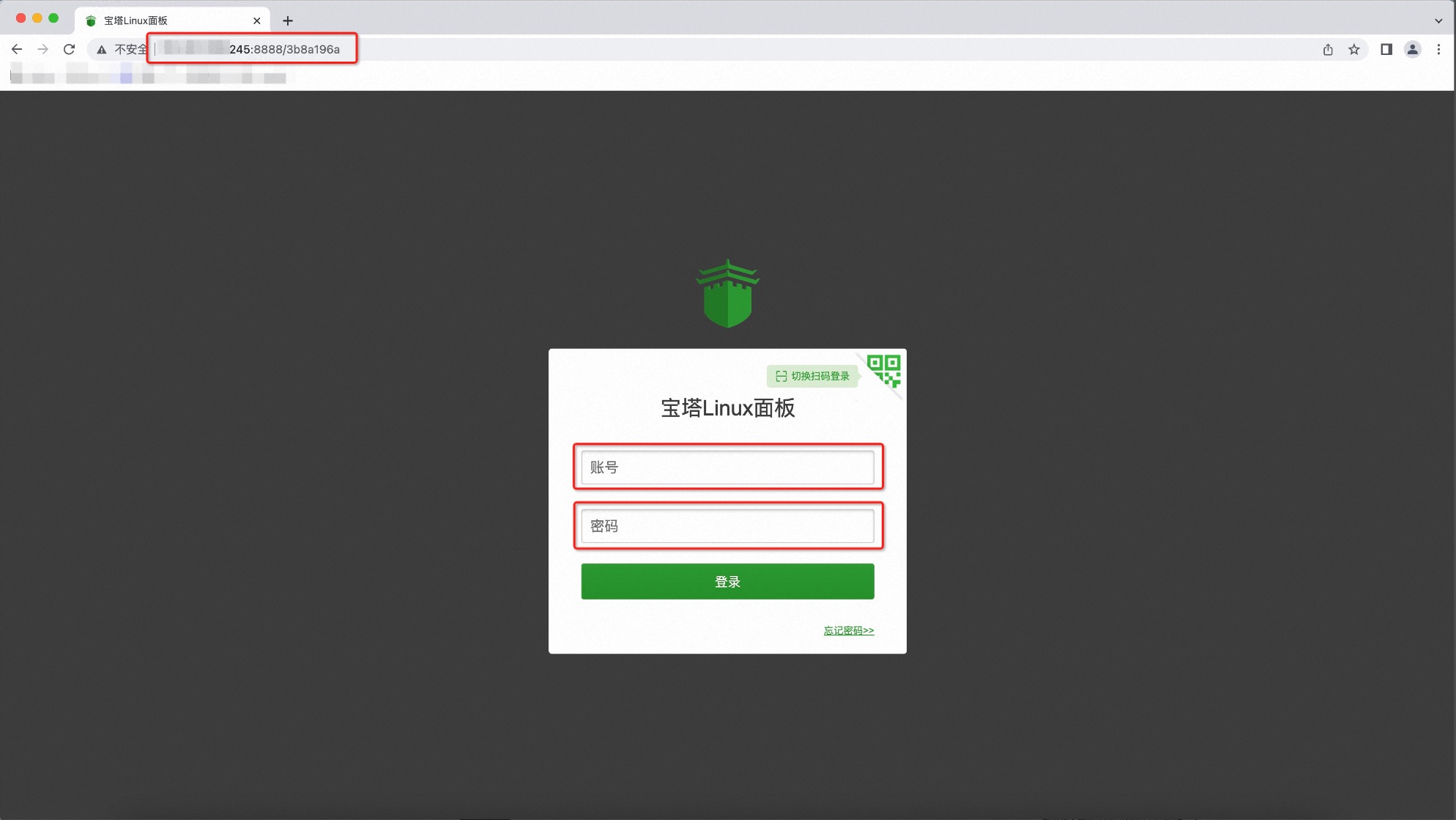1456x820 pixels.
Task: Open the 忘记密码>> link
Action: (848, 630)
